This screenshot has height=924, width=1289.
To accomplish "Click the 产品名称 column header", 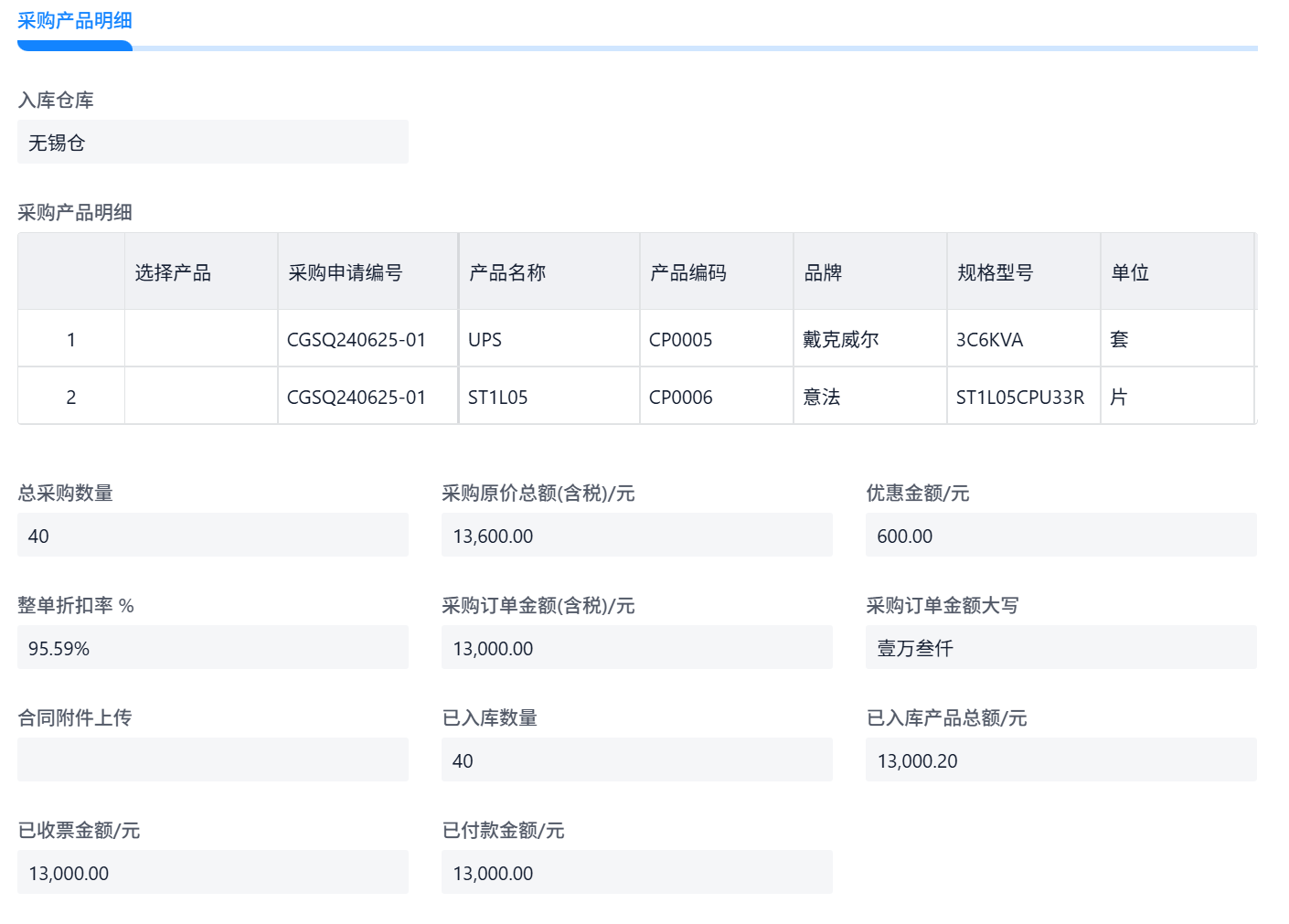I will (x=549, y=272).
